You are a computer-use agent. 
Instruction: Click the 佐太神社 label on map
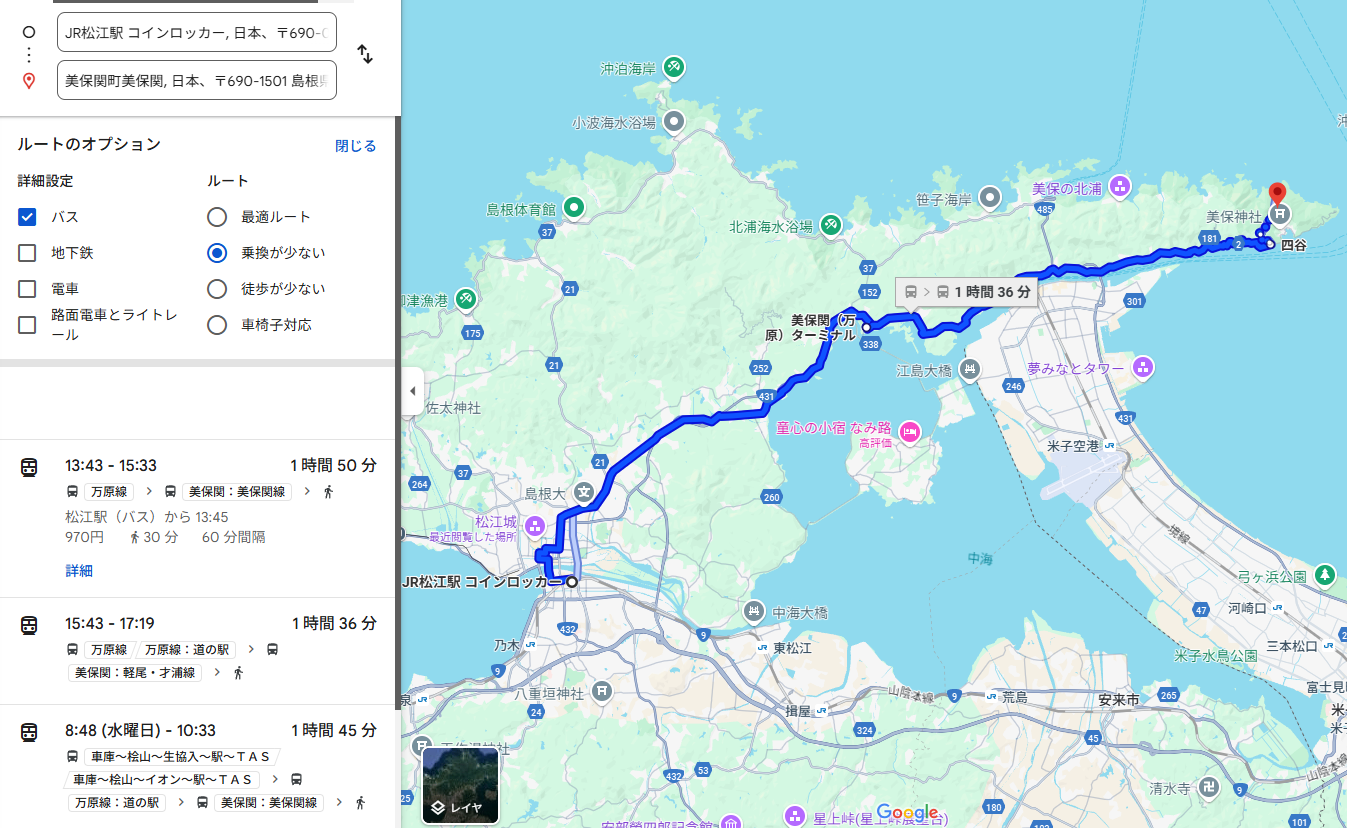[453, 408]
